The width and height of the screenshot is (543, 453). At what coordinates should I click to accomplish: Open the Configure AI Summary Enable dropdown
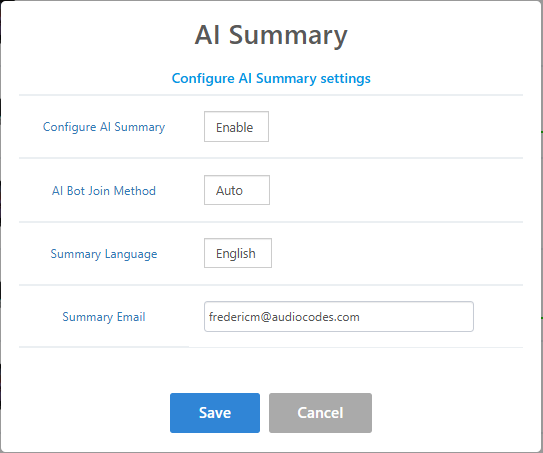236,126
